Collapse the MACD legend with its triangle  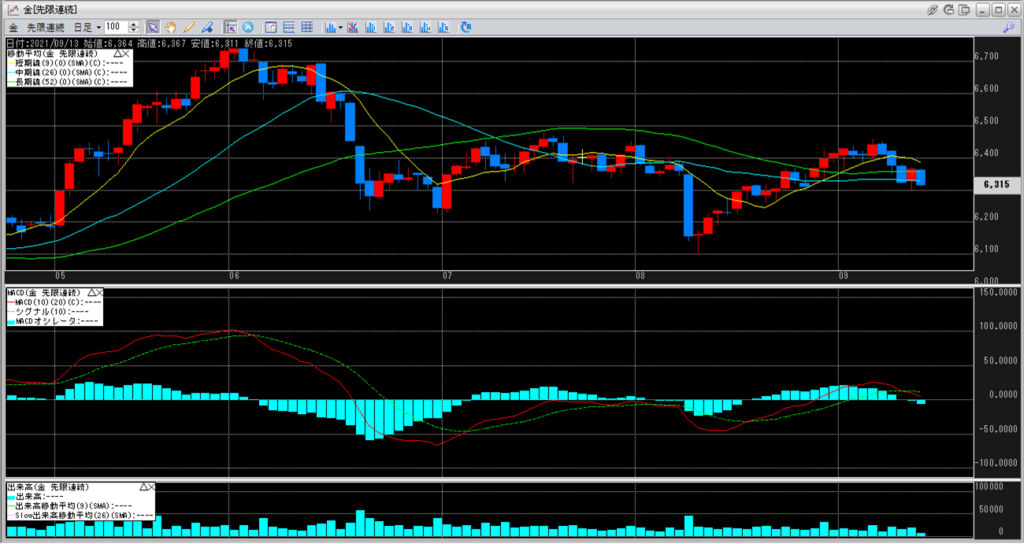[x=93, y=293]
